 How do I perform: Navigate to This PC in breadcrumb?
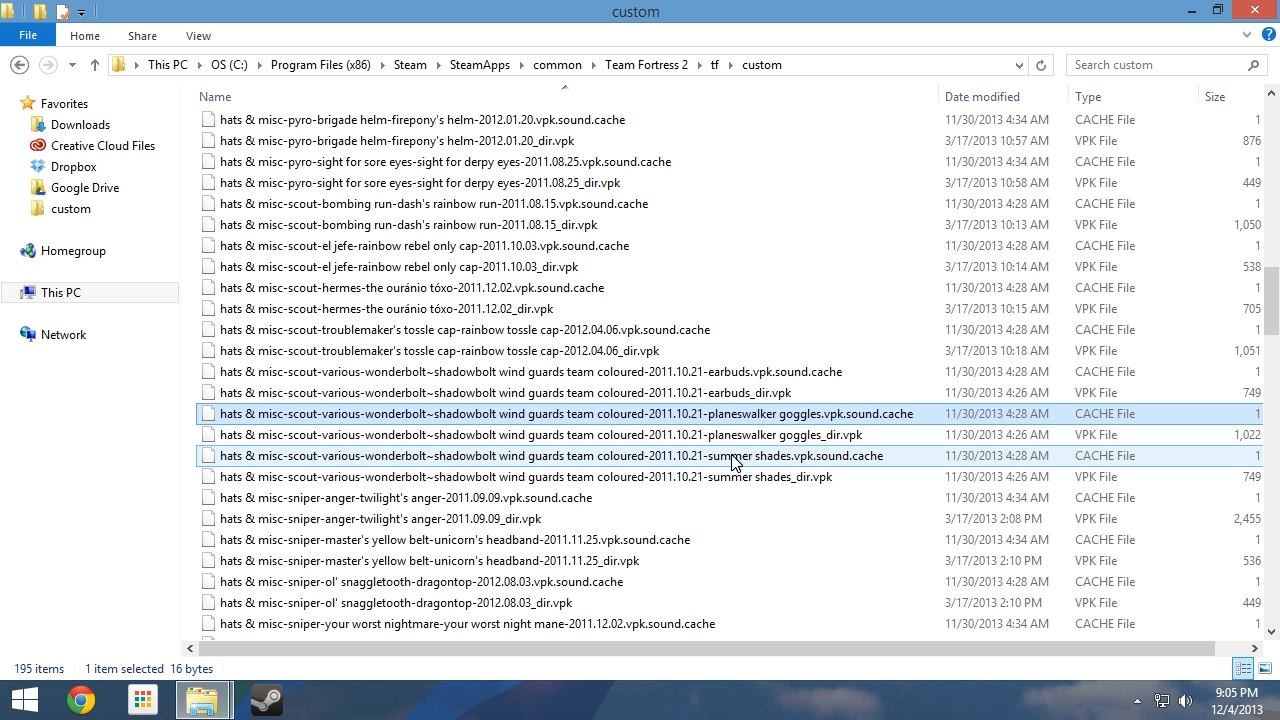(x=167, y=65)
